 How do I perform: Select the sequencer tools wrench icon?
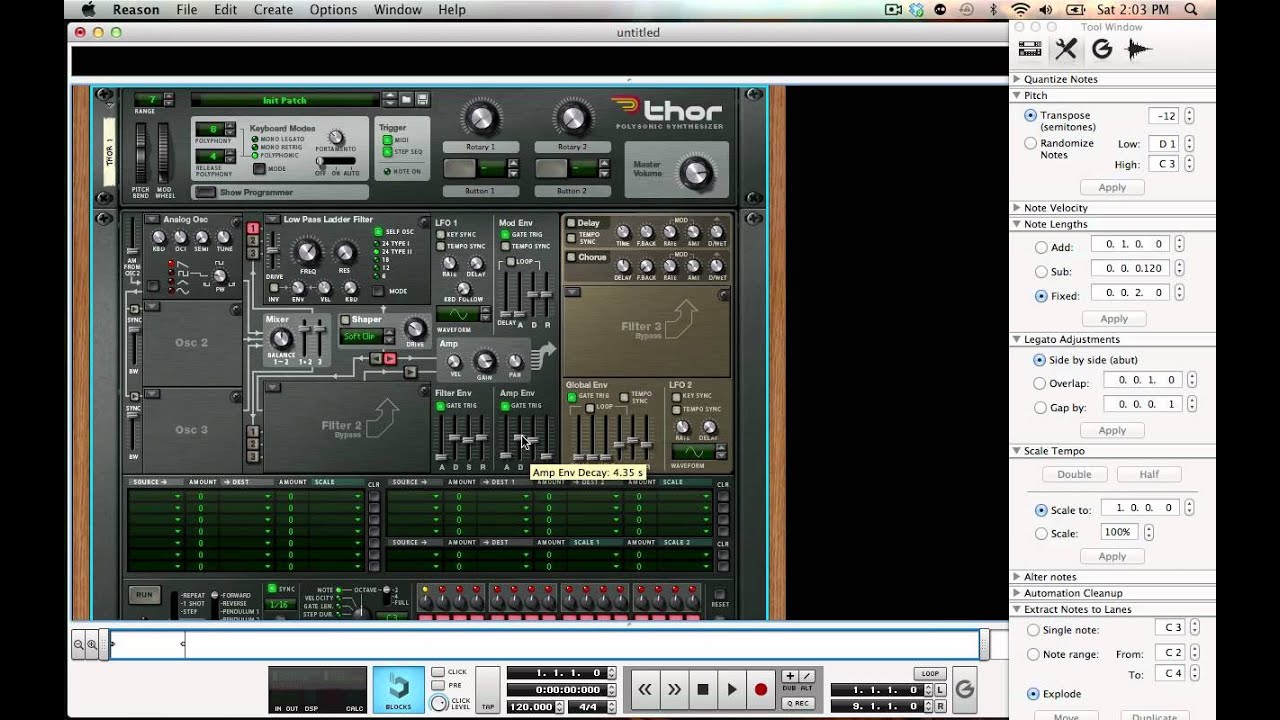point(1066,49)
